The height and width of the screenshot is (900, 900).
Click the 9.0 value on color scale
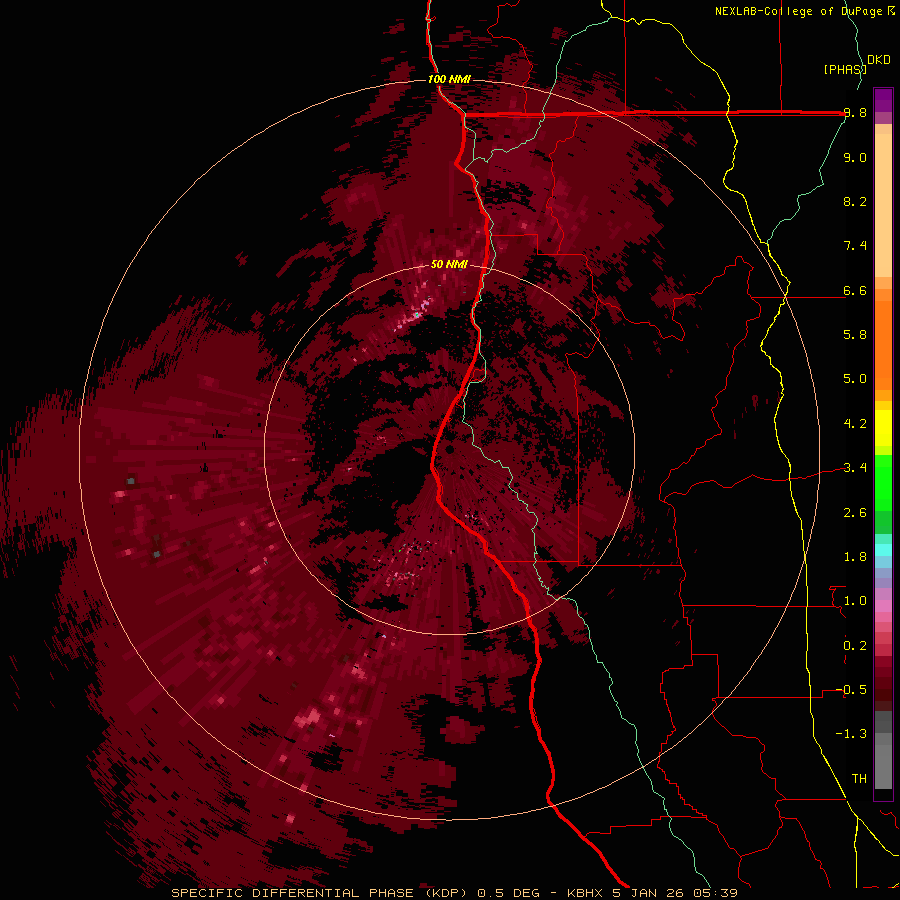(x=855, y=157)
